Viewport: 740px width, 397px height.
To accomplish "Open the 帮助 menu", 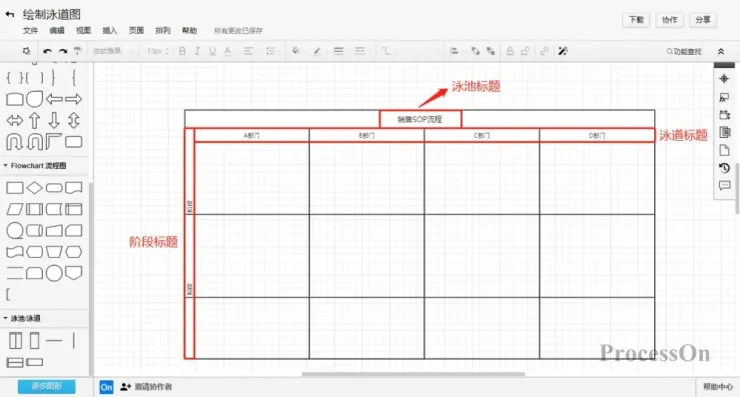I will (x=189, y=31).
